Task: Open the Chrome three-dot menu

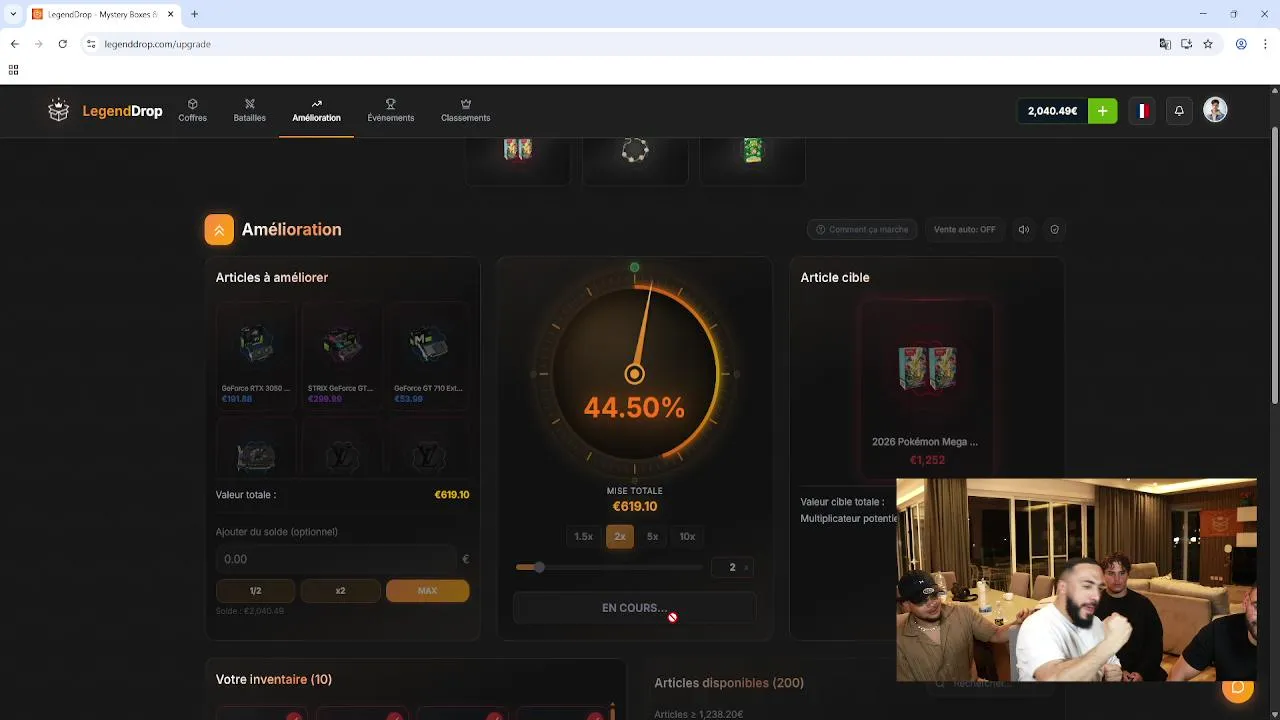Action: (1265, 44)
